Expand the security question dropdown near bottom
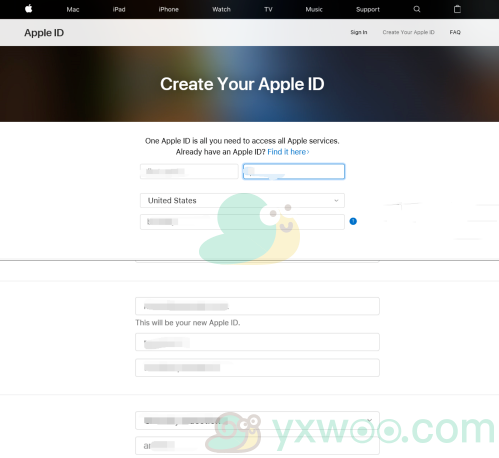The height and width of the screenshot is (458, 499). (257, 421)
